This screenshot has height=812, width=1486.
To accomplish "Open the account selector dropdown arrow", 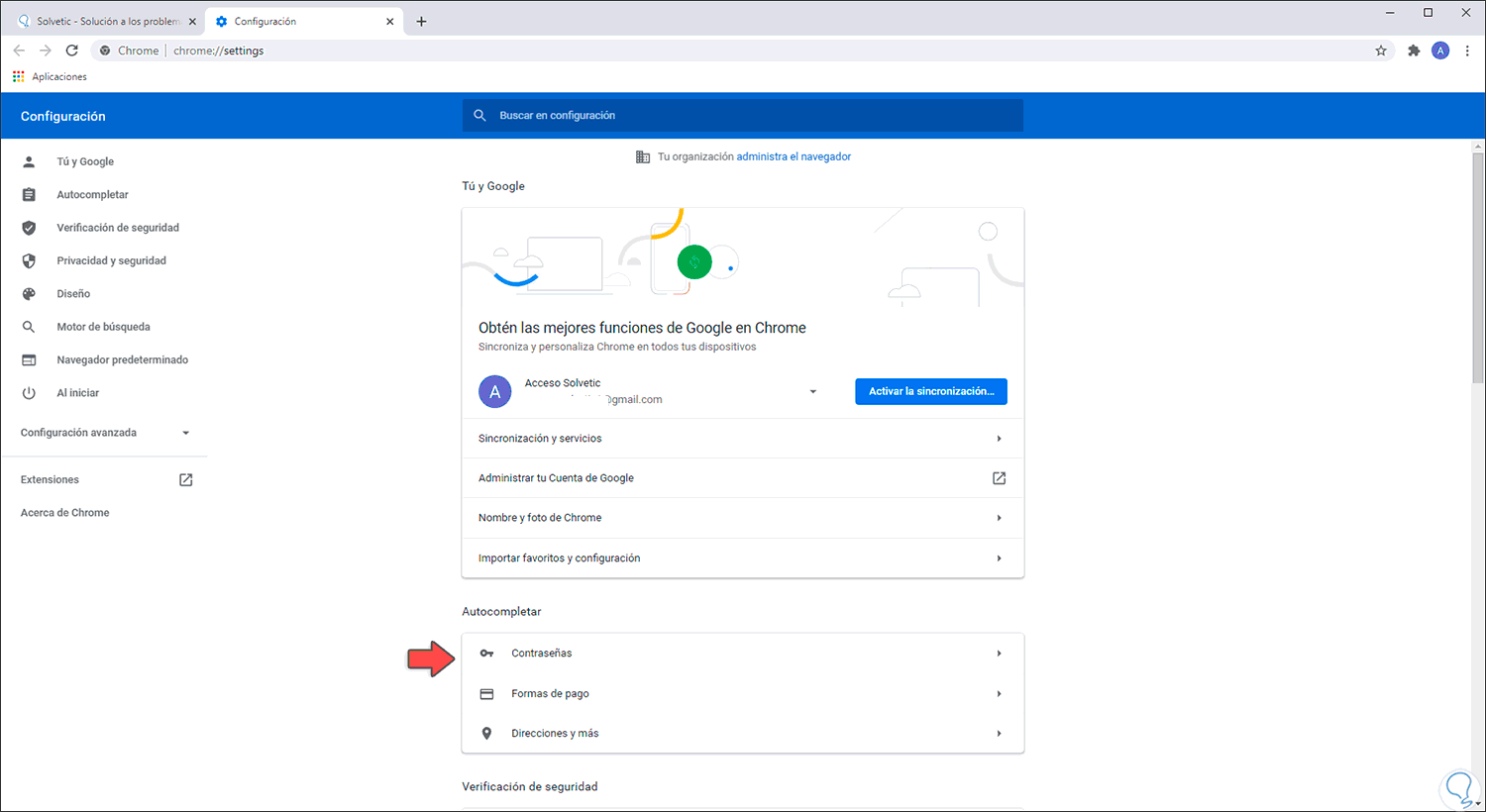I will 813,392.
